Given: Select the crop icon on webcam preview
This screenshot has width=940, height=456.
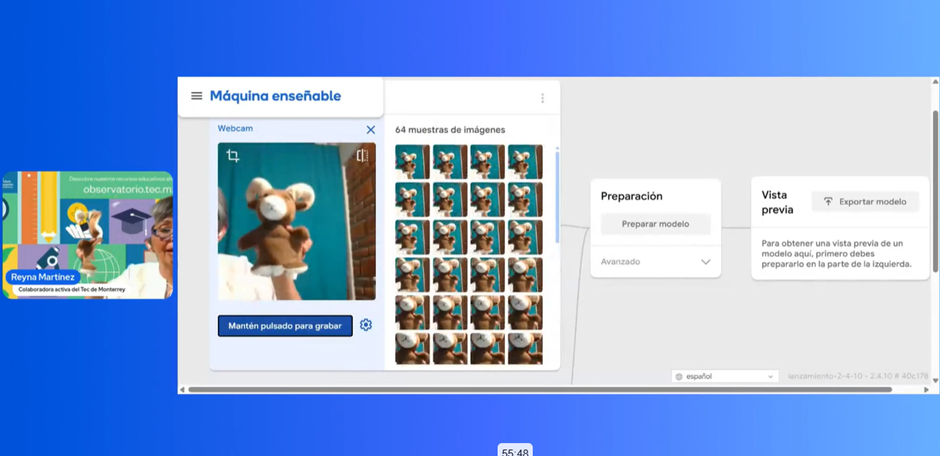Looking at the screenshot, I should click(233, 156).
